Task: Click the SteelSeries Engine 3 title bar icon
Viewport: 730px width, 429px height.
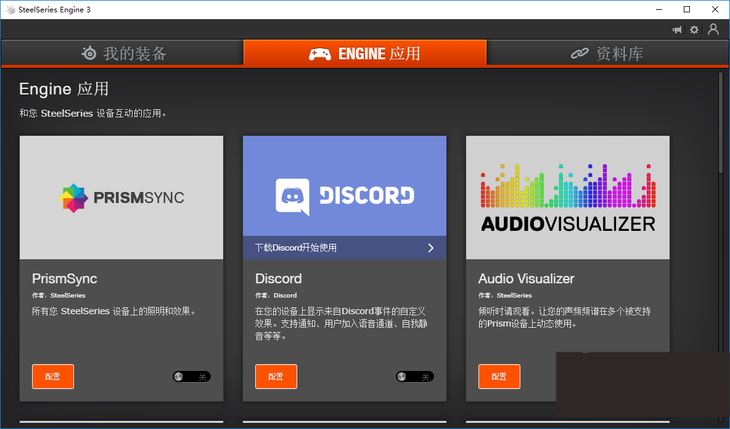Action: point(11,9)
